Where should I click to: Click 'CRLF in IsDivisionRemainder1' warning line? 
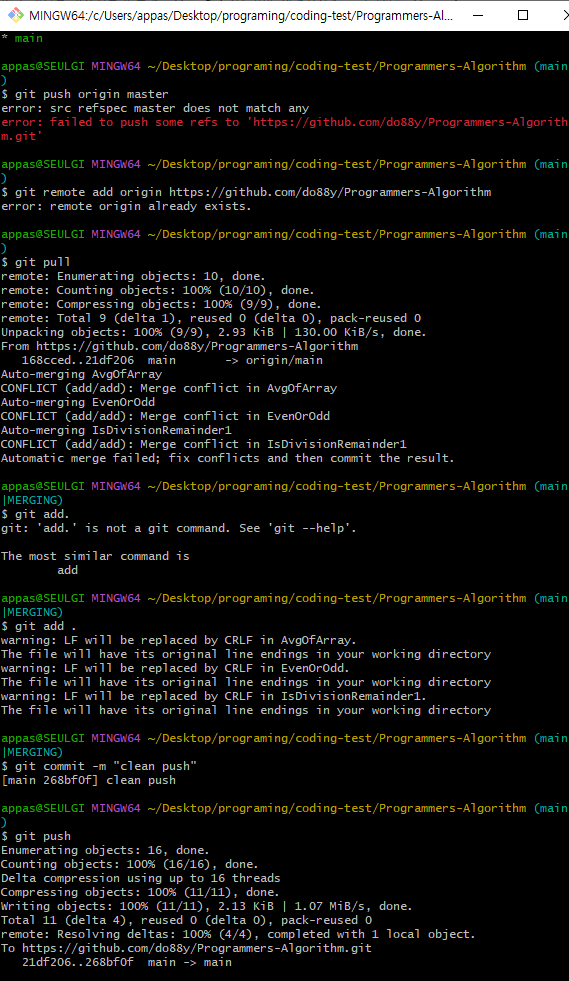click(213, 696)
